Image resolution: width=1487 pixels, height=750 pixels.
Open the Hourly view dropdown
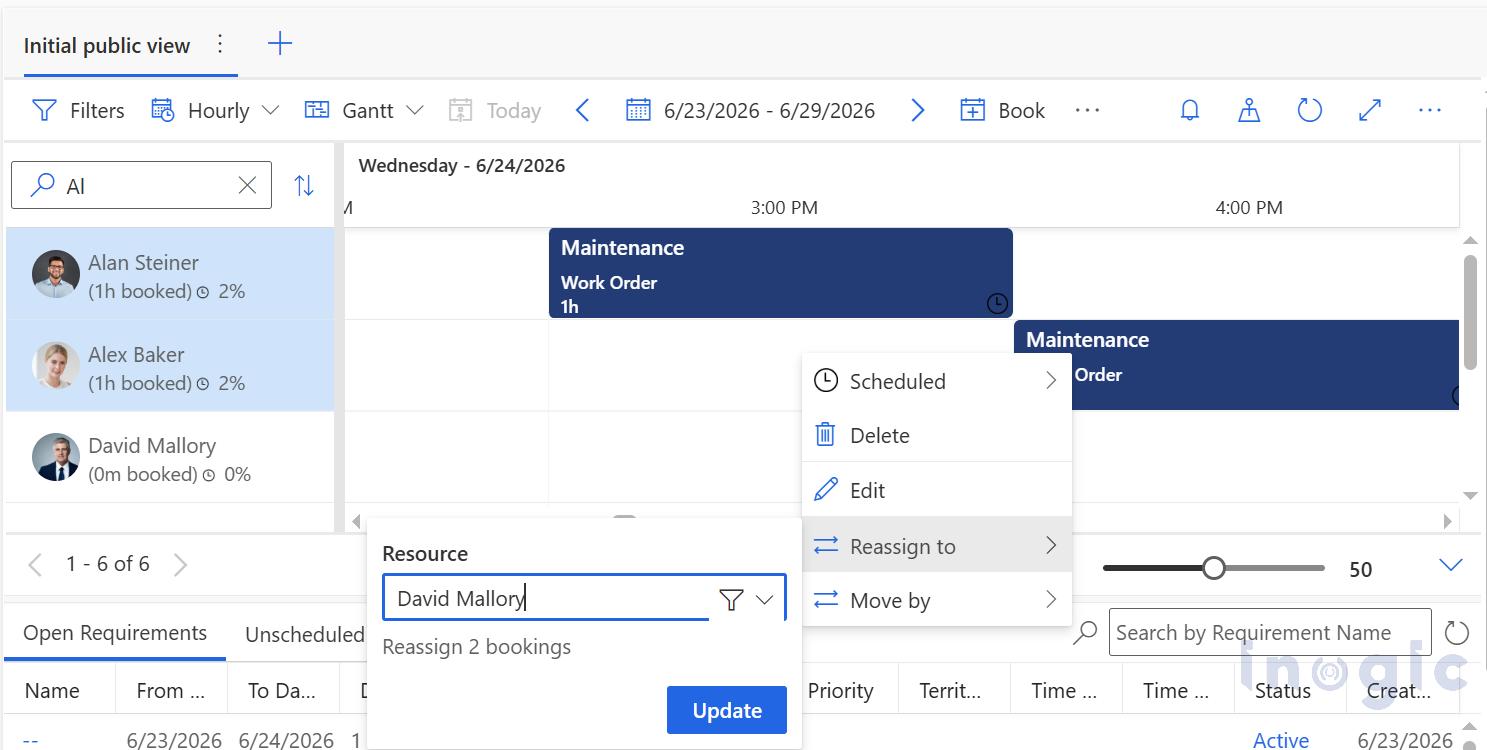click(x=214, y=110)
